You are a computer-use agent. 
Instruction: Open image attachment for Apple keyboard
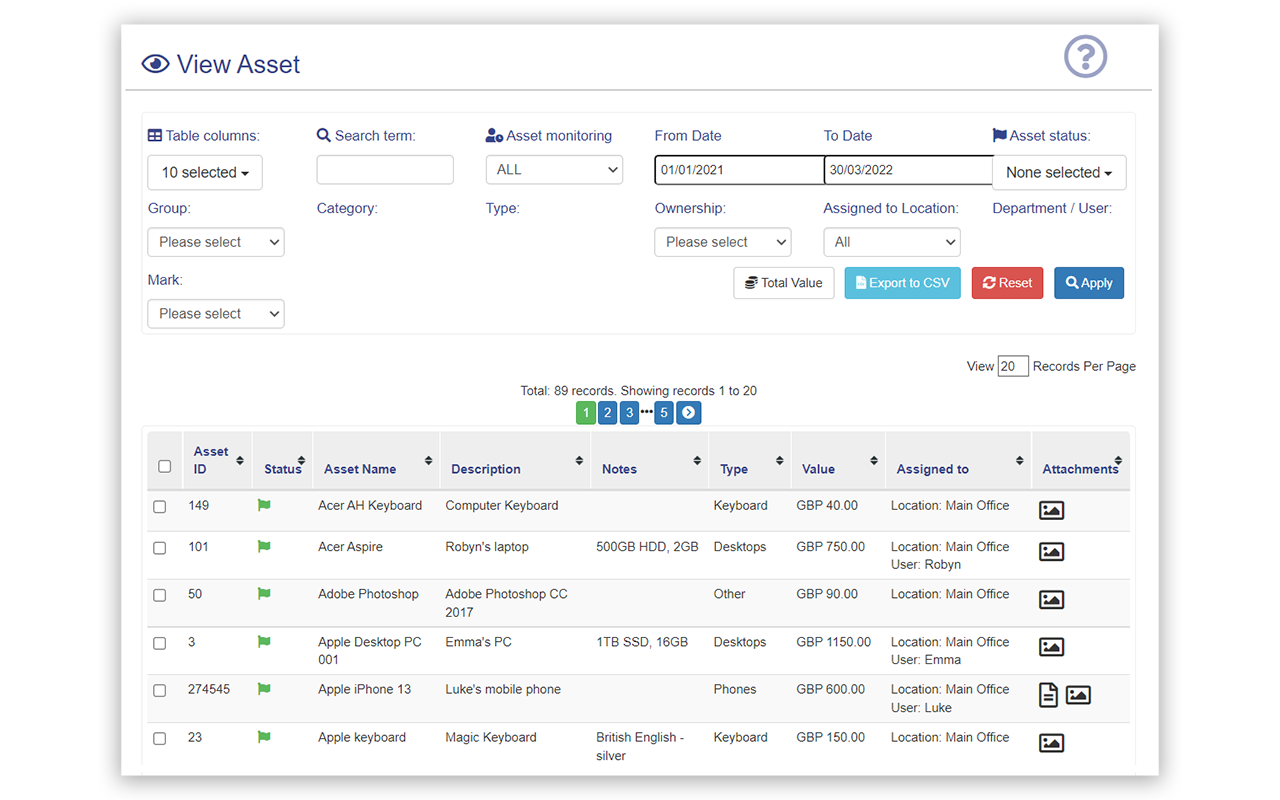coord(1051,743)
